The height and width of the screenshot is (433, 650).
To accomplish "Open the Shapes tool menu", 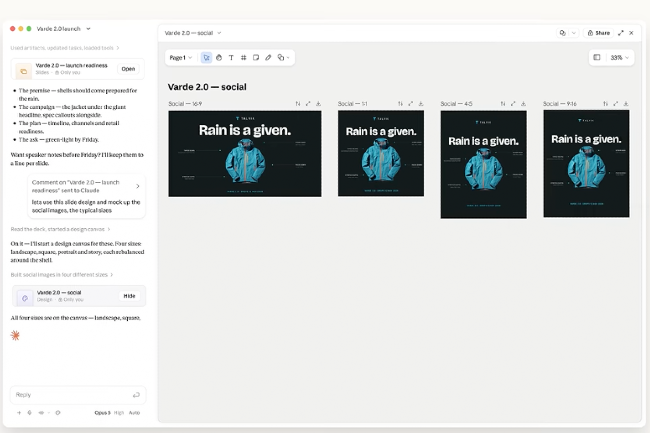I will click(283, 58).
